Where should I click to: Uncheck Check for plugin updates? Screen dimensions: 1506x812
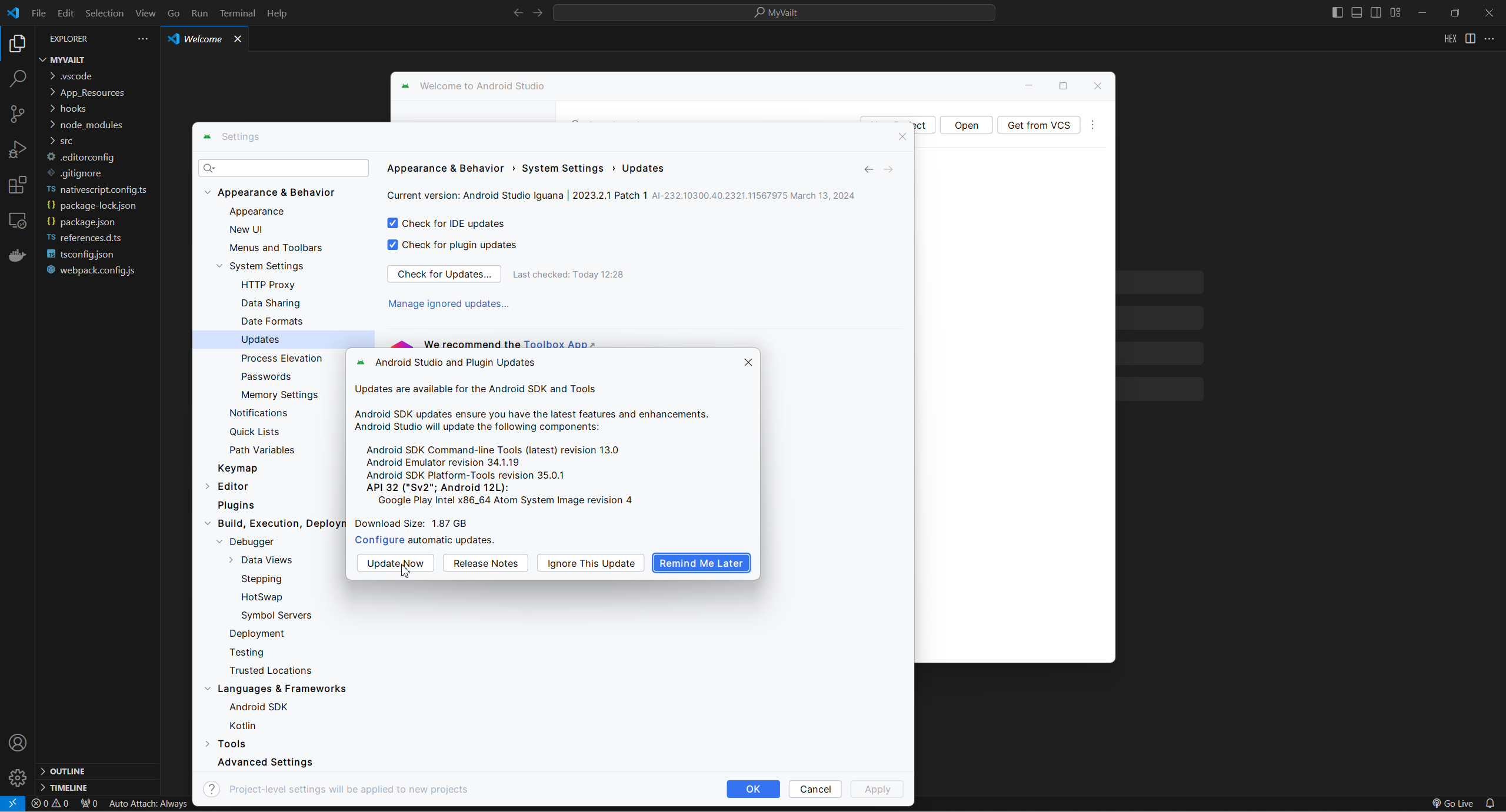392,245
